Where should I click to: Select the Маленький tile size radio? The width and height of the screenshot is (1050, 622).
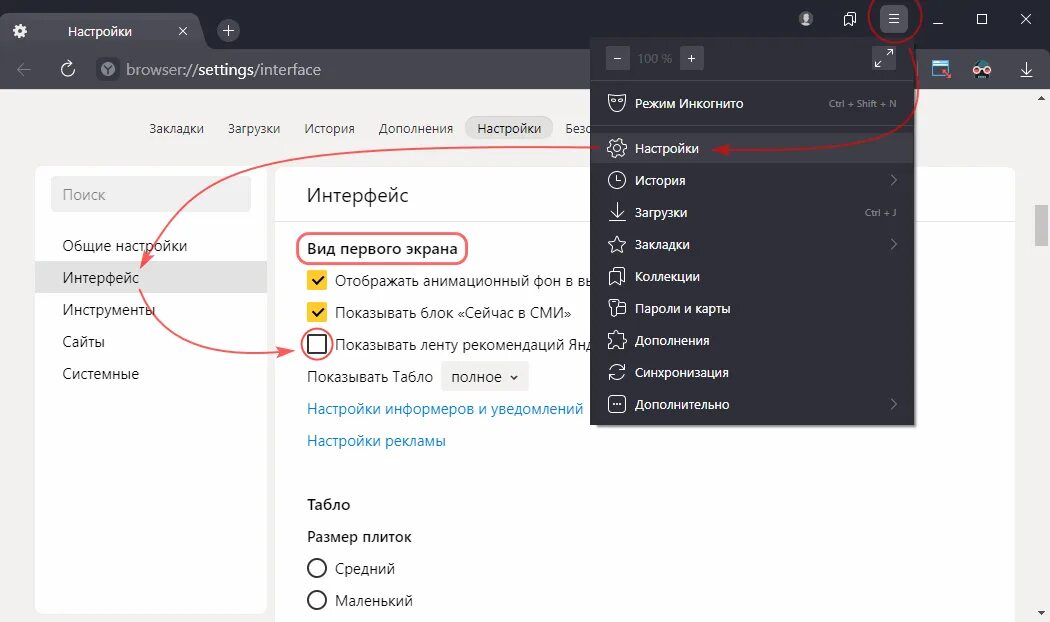tap(317, 600)
